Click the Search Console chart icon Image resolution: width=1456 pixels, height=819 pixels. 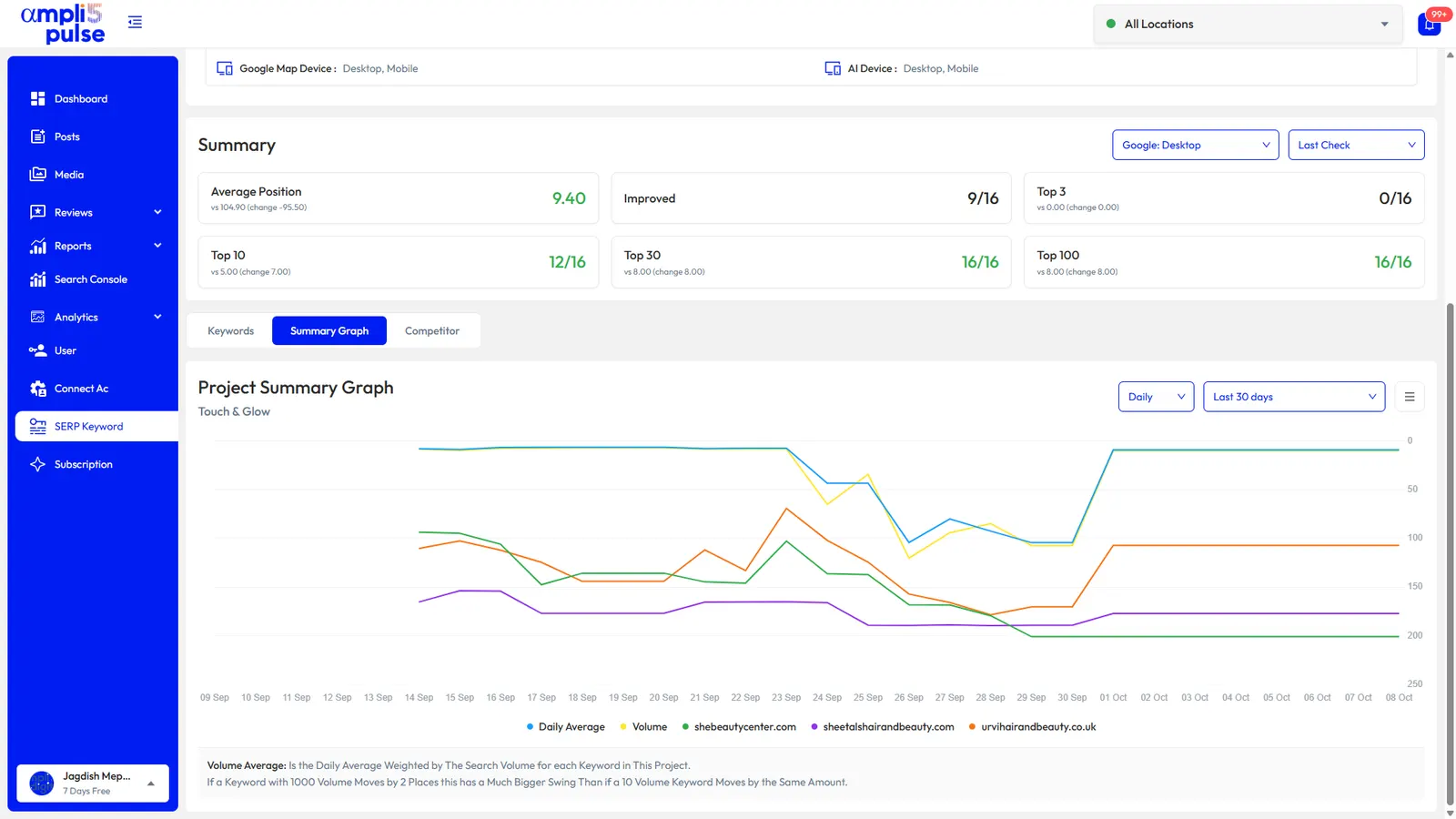(37, 279)
